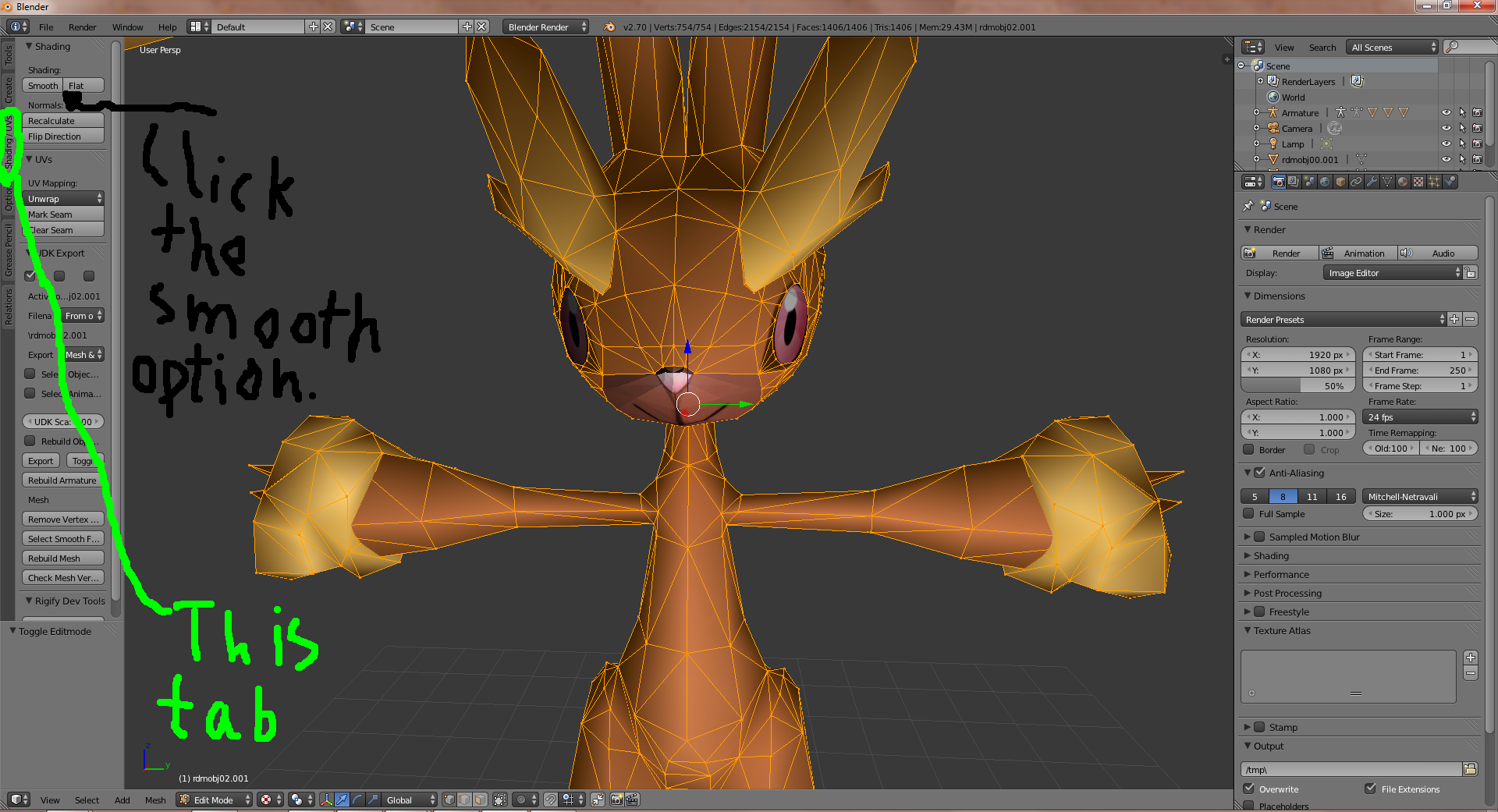The width and height of the screenshot is (1498, 812).
Task: Open the Window menu
Action: pos(127,27)
